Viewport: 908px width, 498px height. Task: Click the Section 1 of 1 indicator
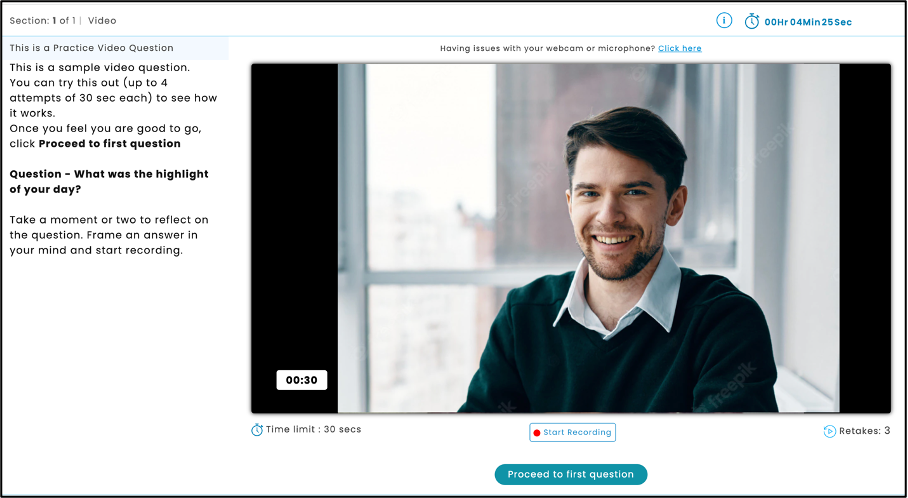click(x=43, y=21)
